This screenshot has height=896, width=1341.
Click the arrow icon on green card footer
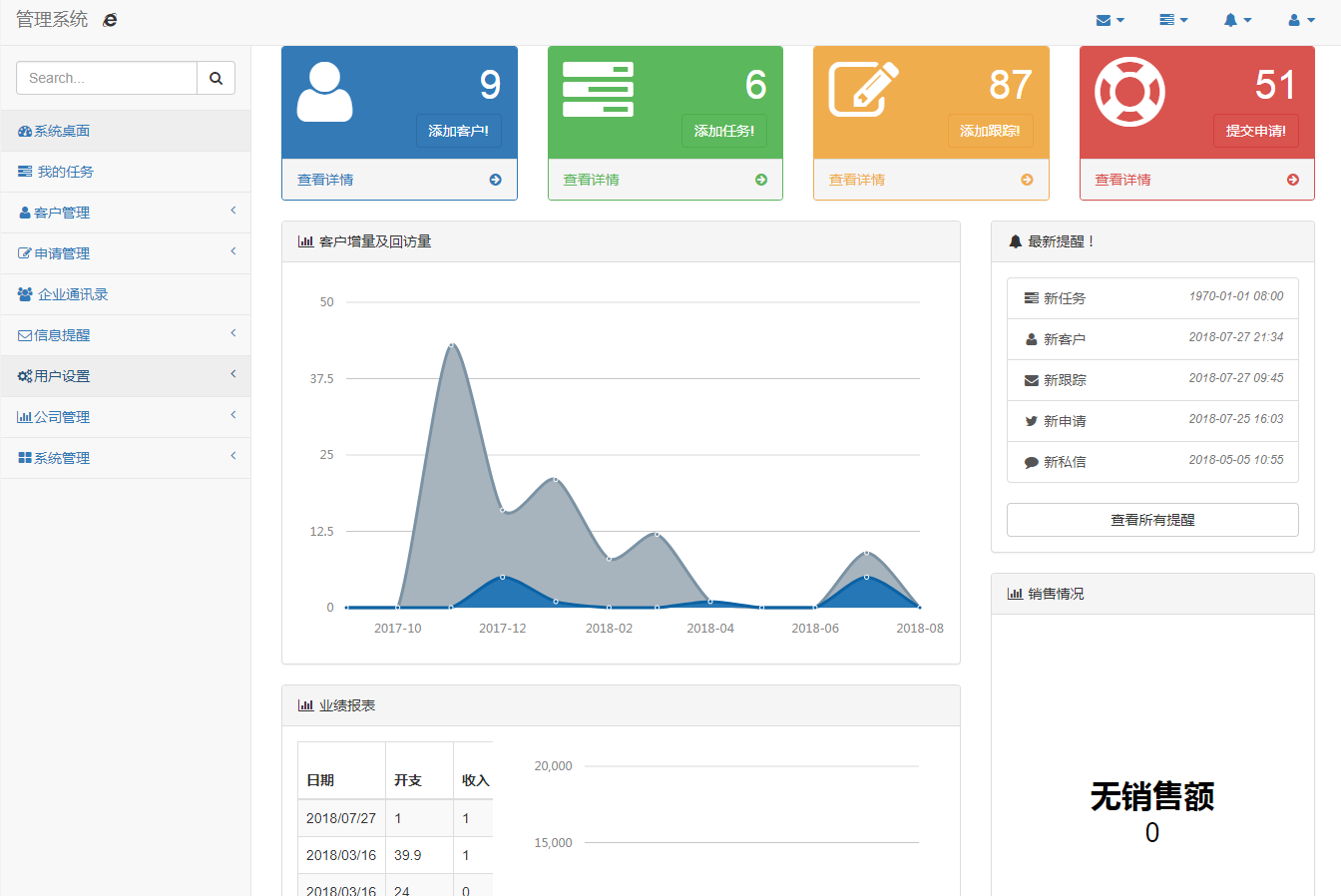(x=761, y=180)
